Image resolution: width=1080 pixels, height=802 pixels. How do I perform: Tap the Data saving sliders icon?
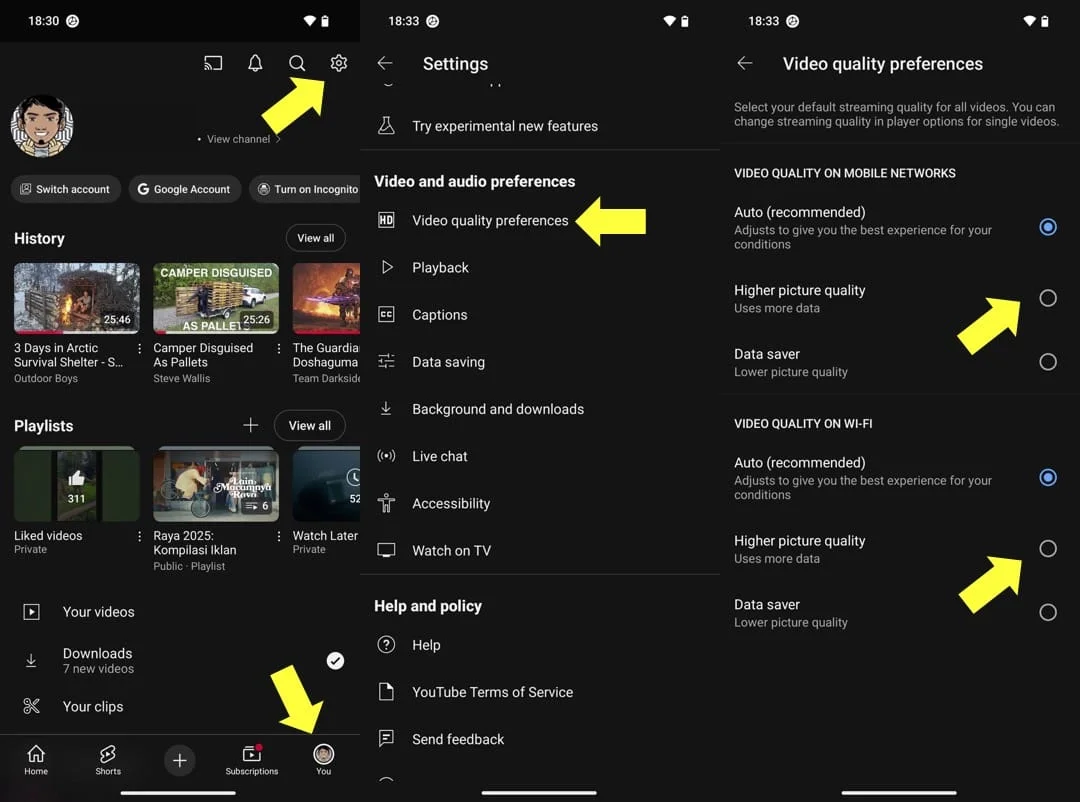(x=386, y=361)
